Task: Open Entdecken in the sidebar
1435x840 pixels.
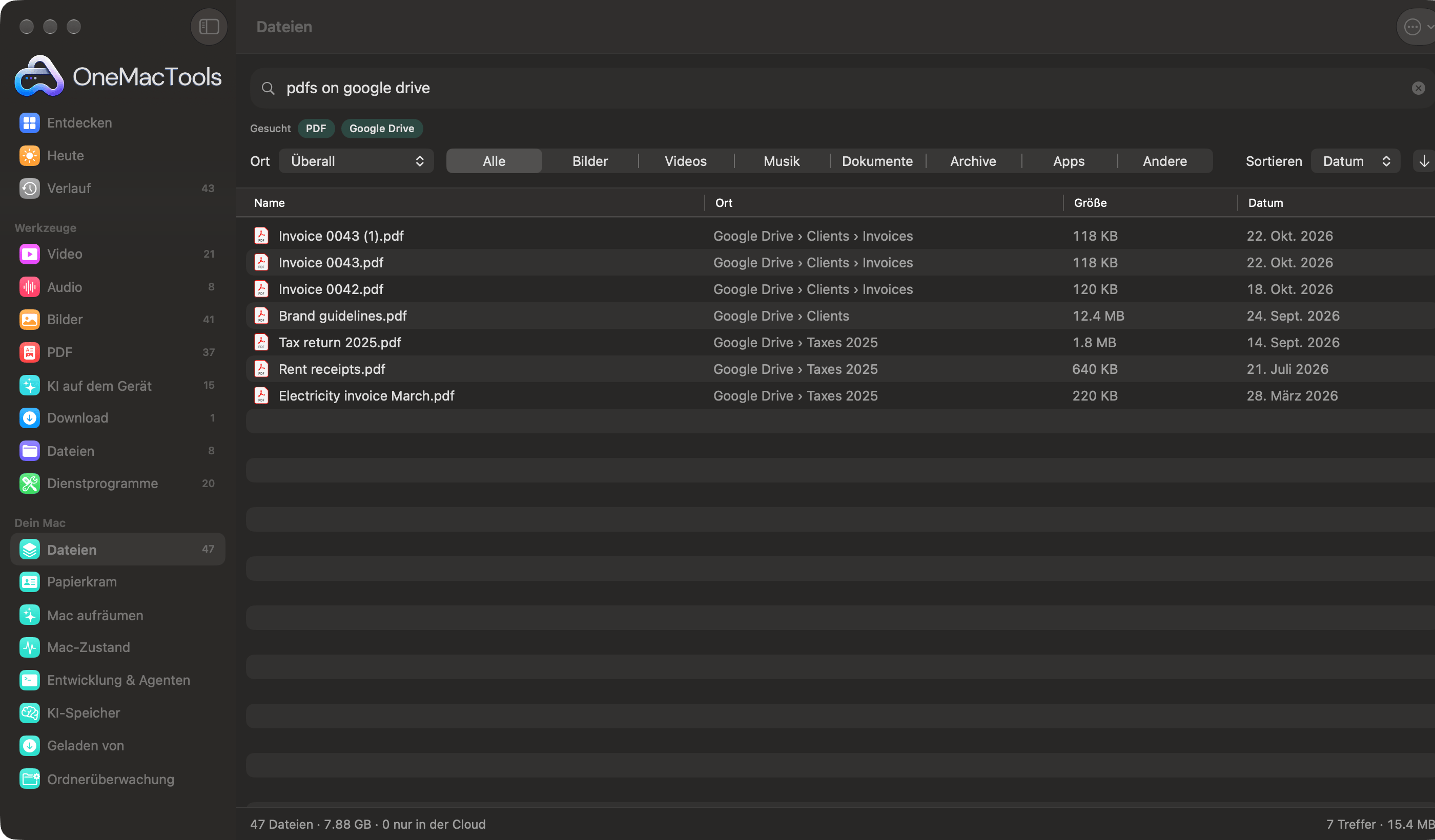Action: [x=118, y=122]
